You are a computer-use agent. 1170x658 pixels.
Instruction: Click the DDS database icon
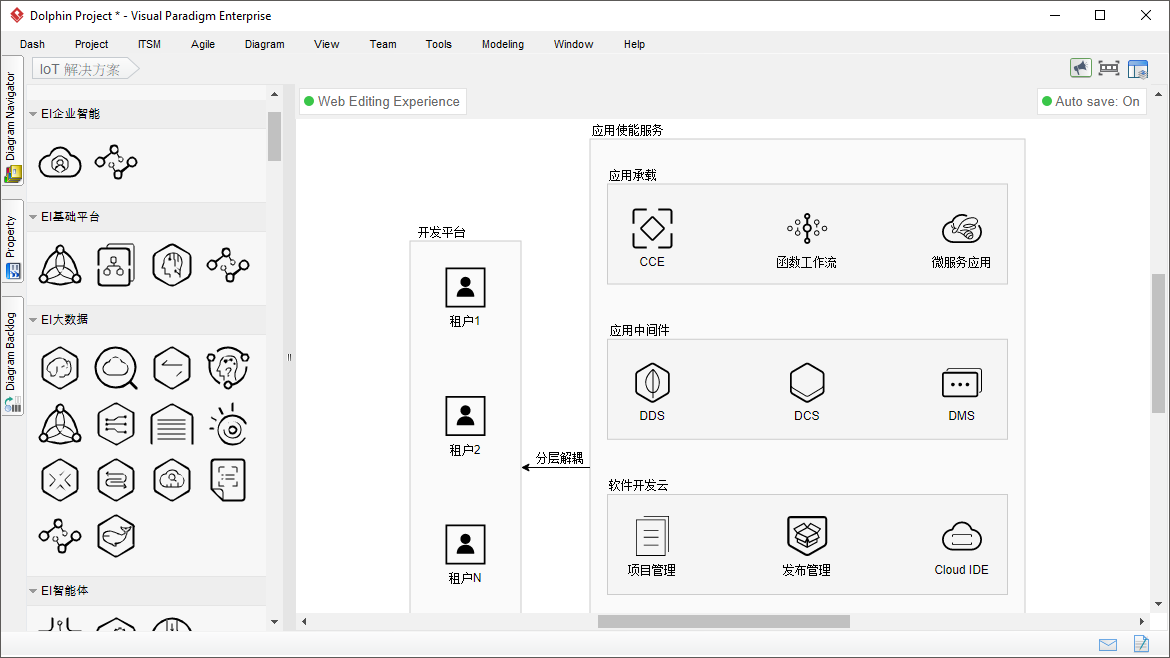[x=652, y=383]
